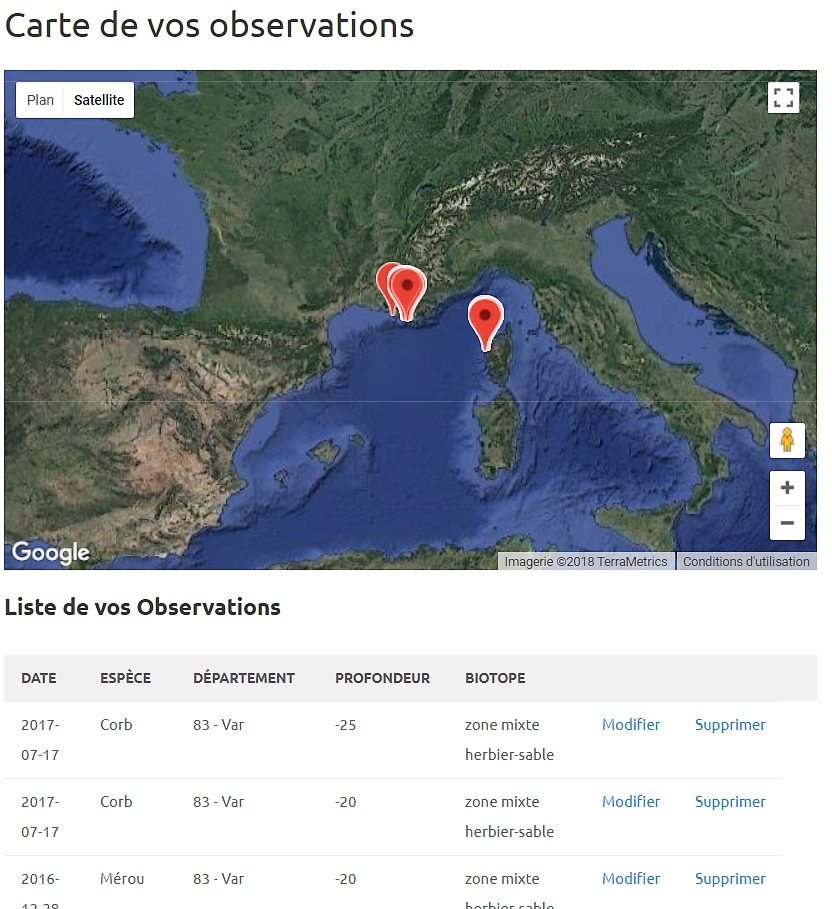Click Supprimer for the Corb -25 observation
This screenshot has width=832, height=909.
tap(730, 725)
